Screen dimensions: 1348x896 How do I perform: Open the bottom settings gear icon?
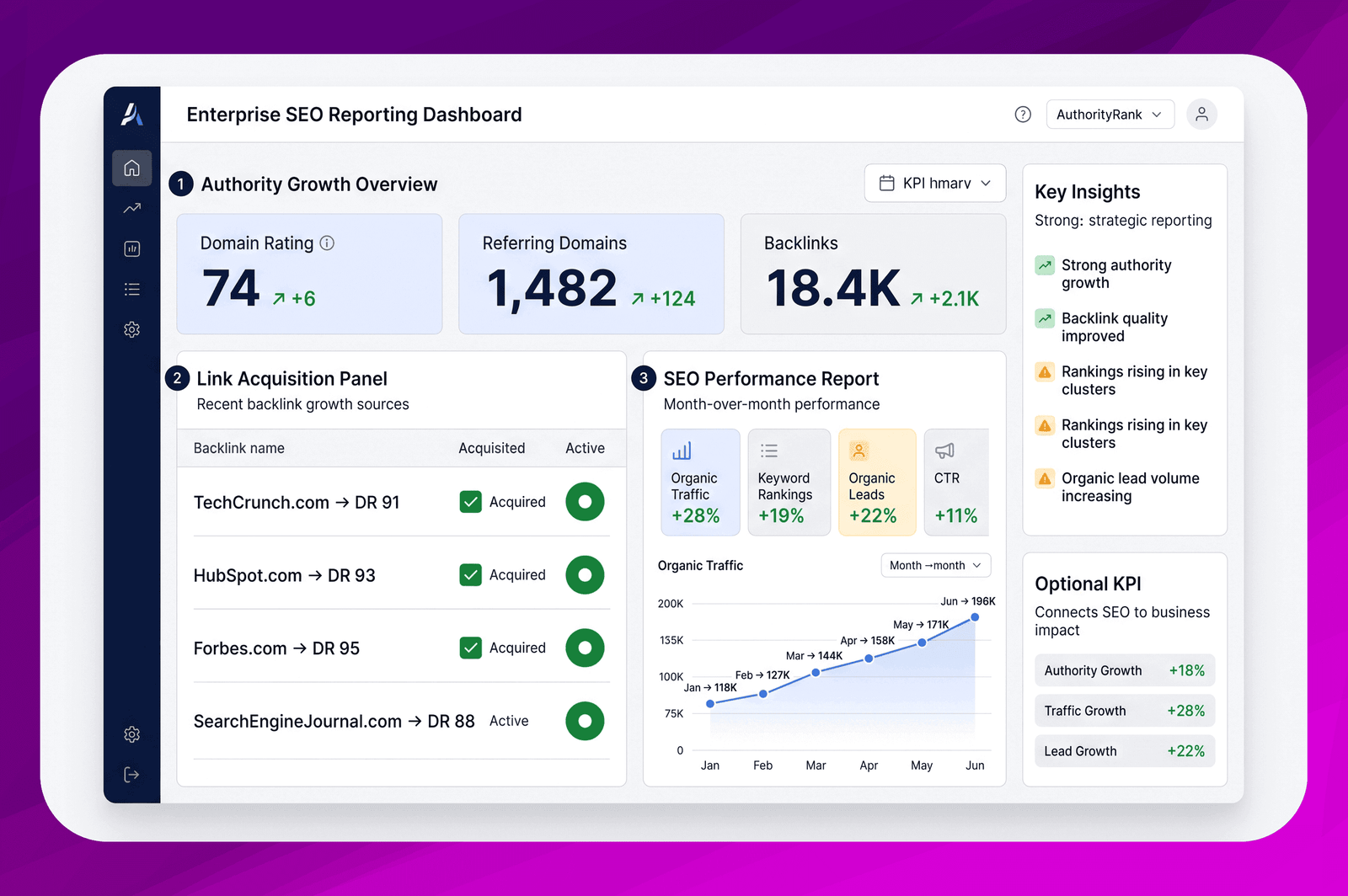[x=132, y=734]
